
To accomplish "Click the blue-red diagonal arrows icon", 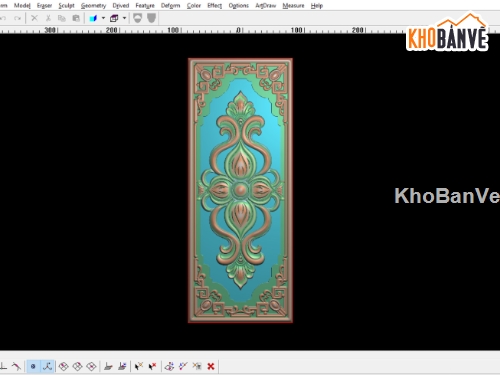I will [183, 367].
